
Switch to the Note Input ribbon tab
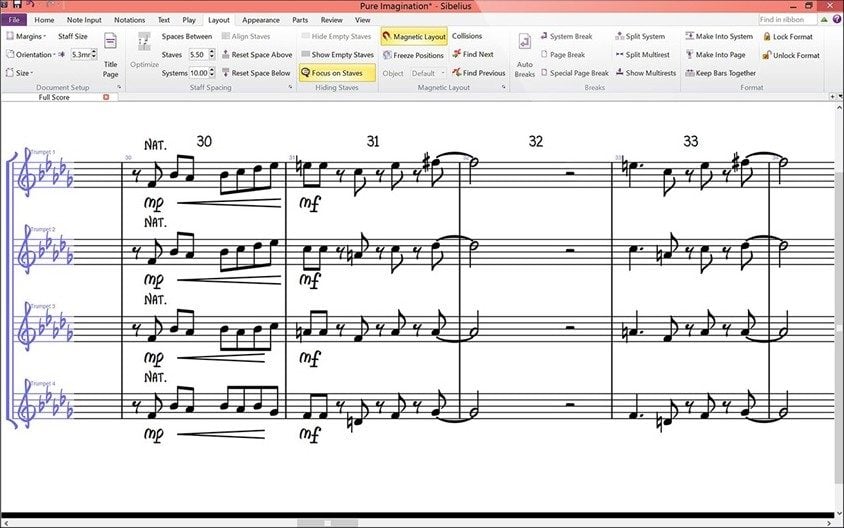click(x=84, y=20)
